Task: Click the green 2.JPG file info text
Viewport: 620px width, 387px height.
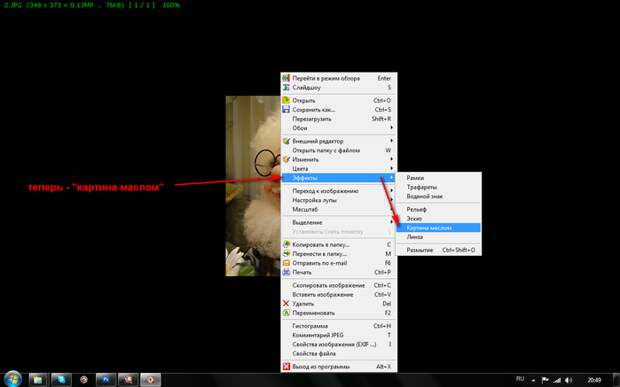Action: click(92, 5)
